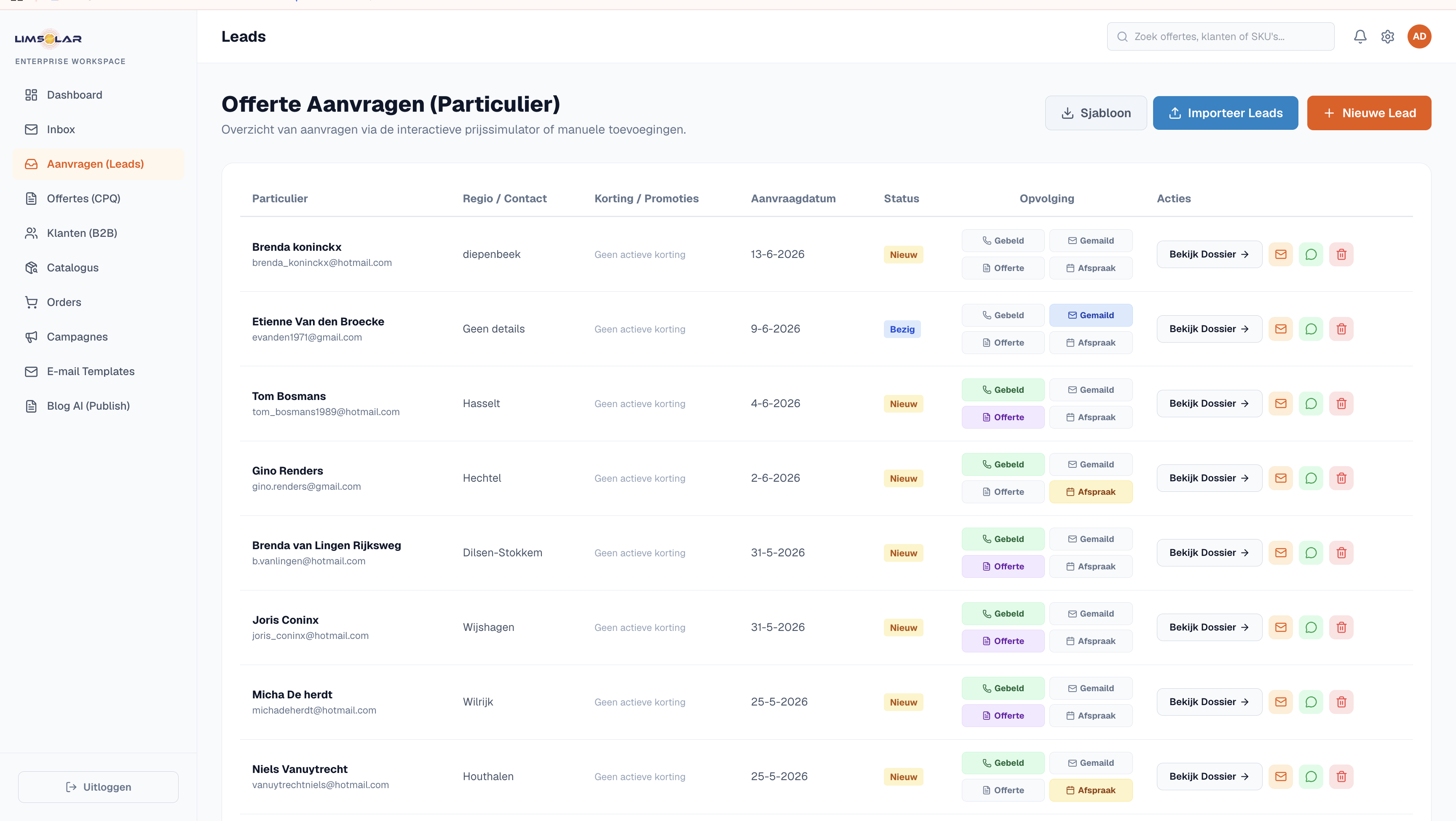
Task: Click envelope action icon for Gino Renders
Action: tap(1281, 478)
